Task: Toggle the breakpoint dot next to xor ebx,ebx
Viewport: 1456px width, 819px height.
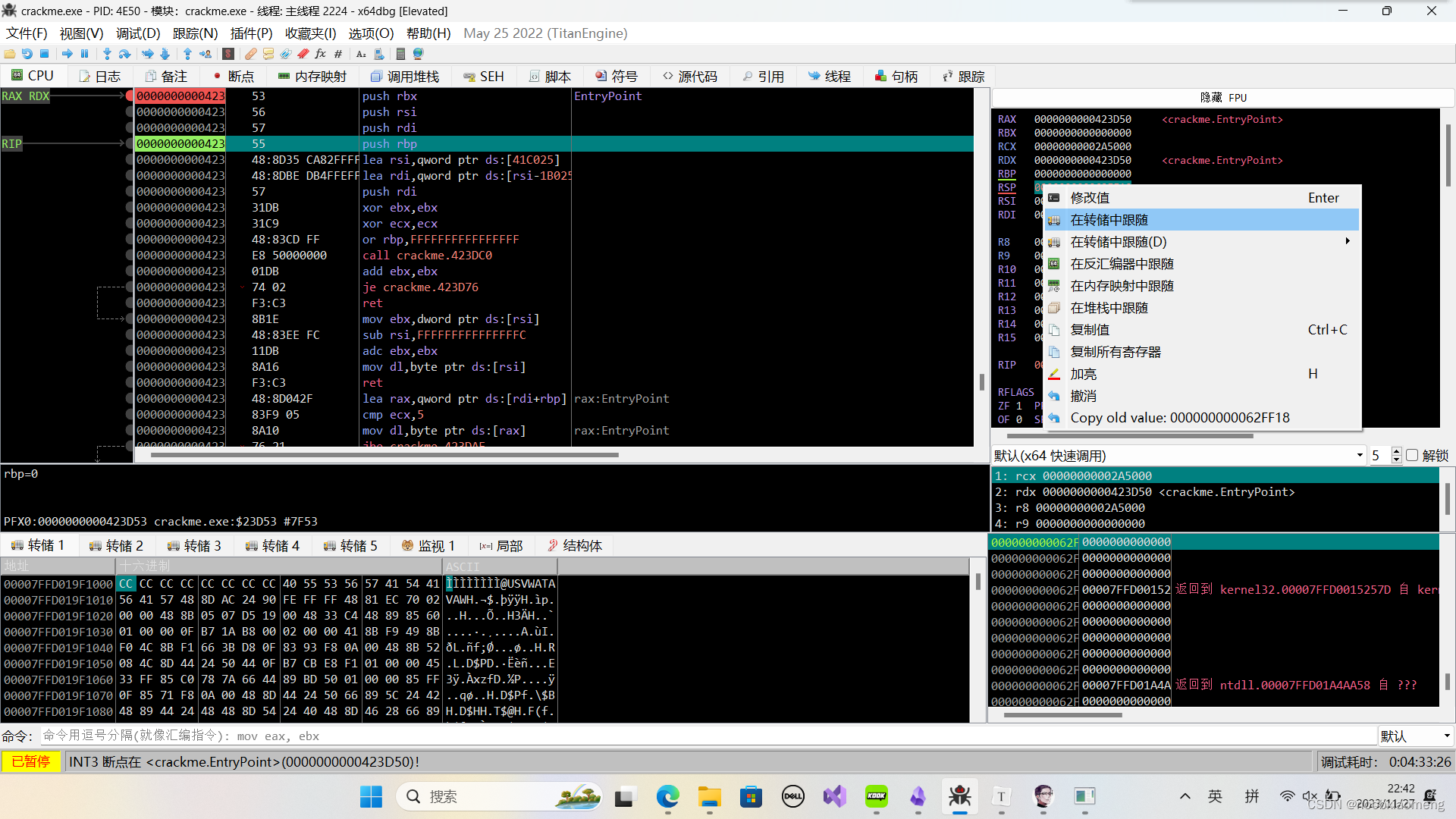Action: 130,207
